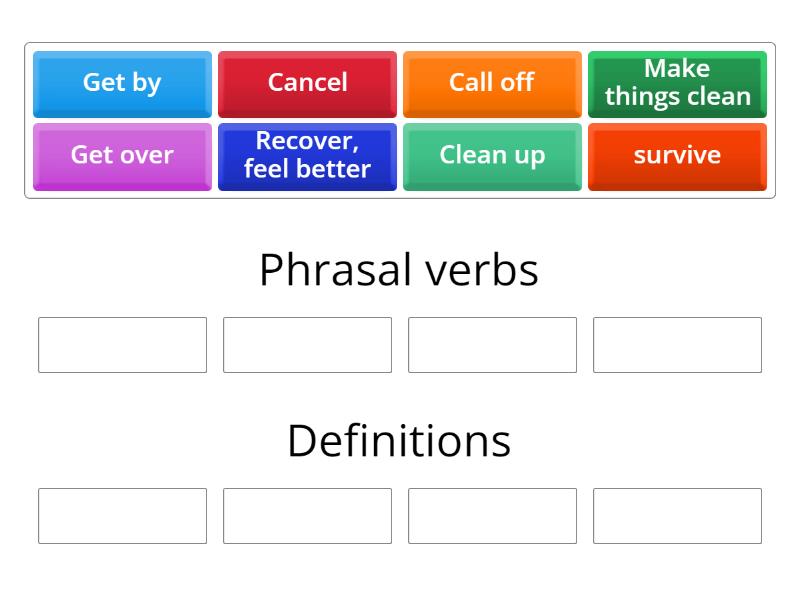Select the last Phrasal verbs slot
800x600 pixels.
point(677,345)
